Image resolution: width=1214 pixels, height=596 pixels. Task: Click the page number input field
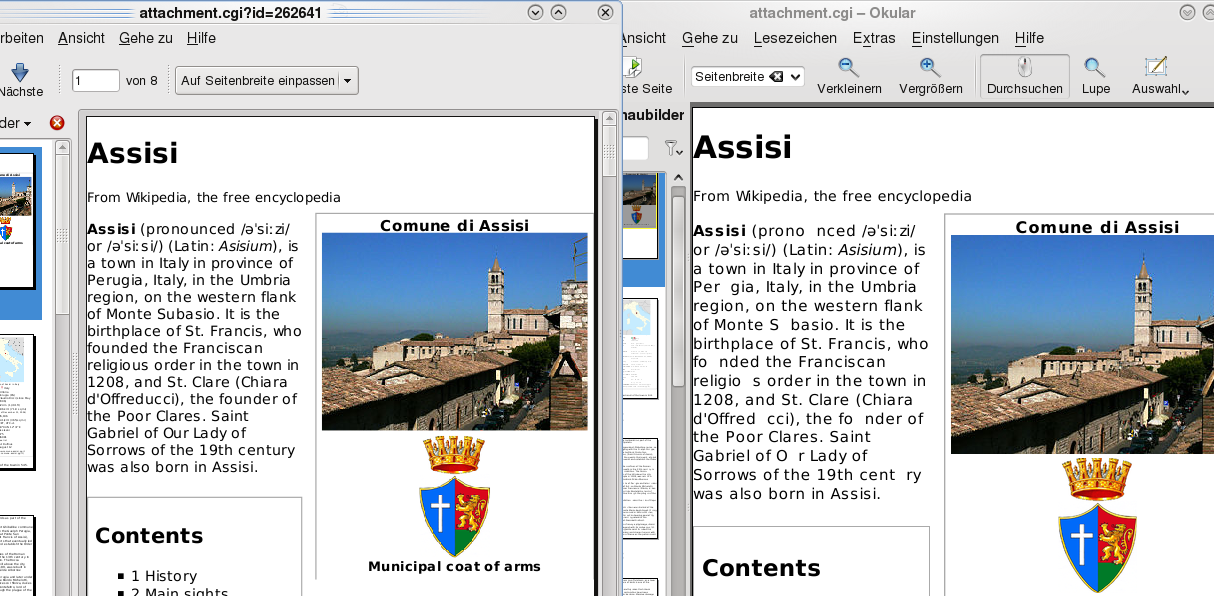click(x=95, y=81)
